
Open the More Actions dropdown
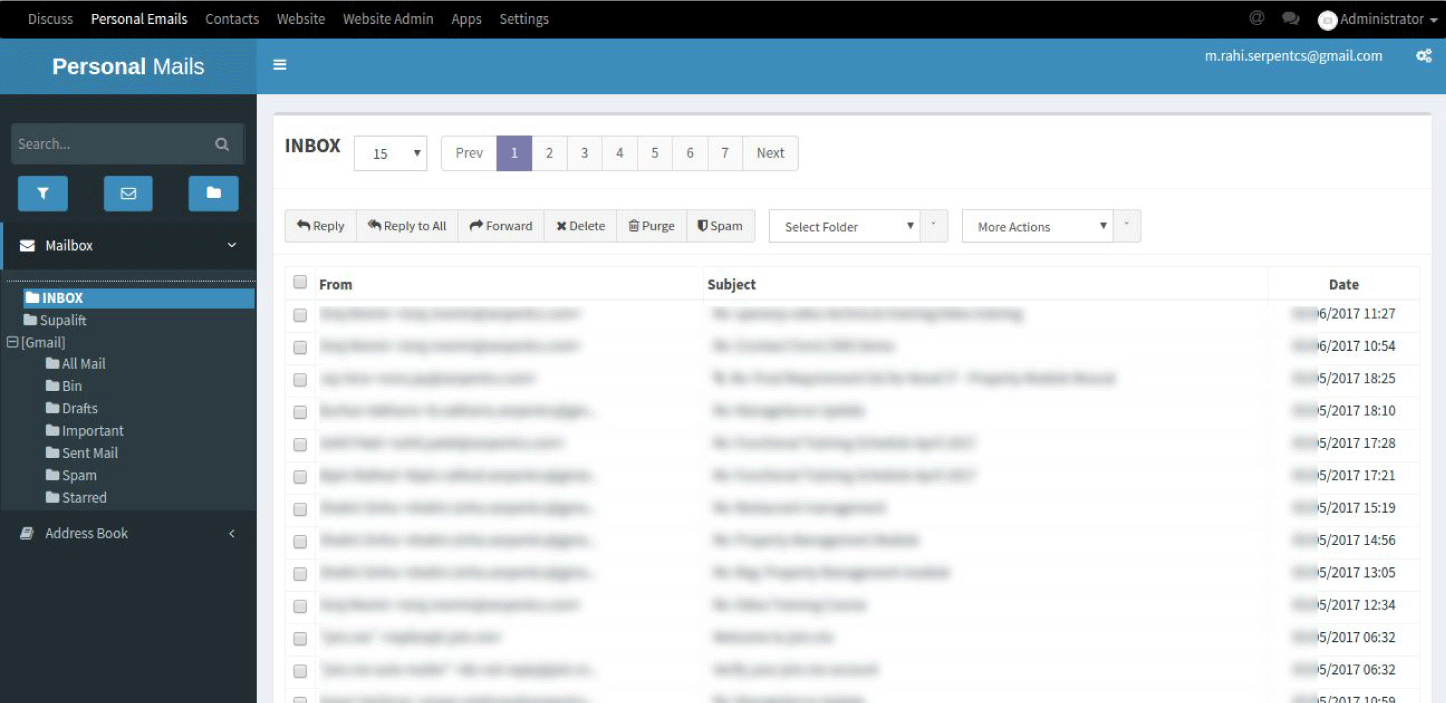coord(1038,226)
